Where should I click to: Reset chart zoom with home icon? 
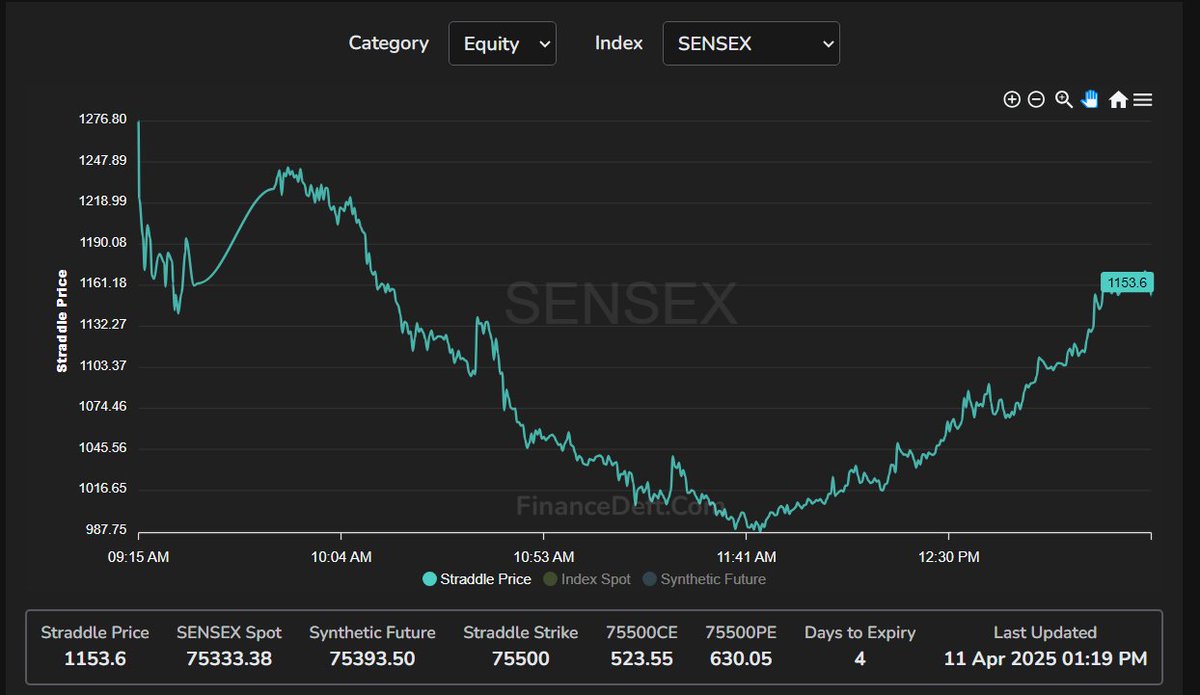click(1118, 99)
